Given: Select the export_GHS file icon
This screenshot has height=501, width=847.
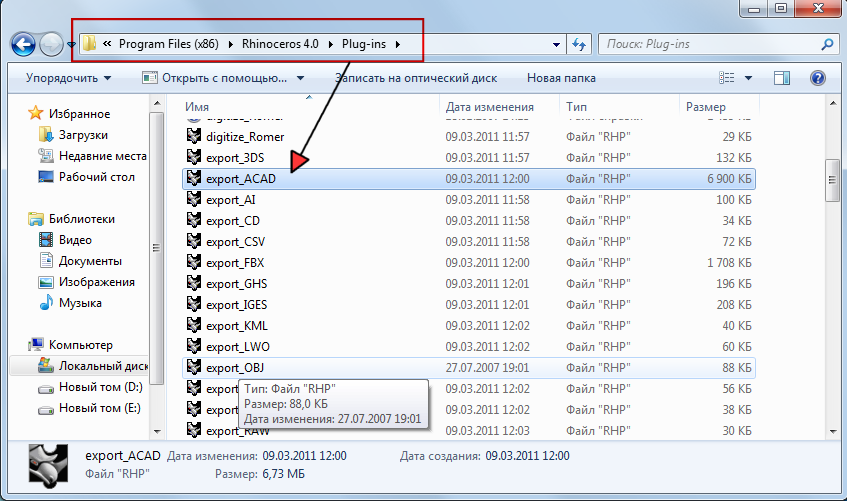Looking at the screenshot, I should (x=194, y=283).
